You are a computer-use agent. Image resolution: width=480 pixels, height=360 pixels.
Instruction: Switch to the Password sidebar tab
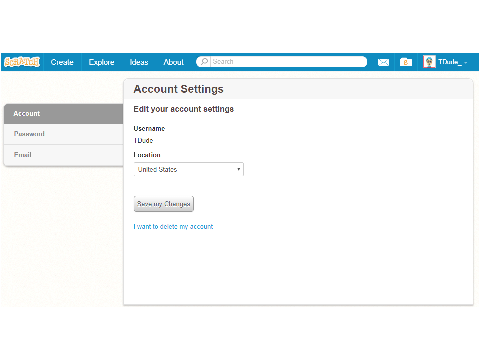63,134
